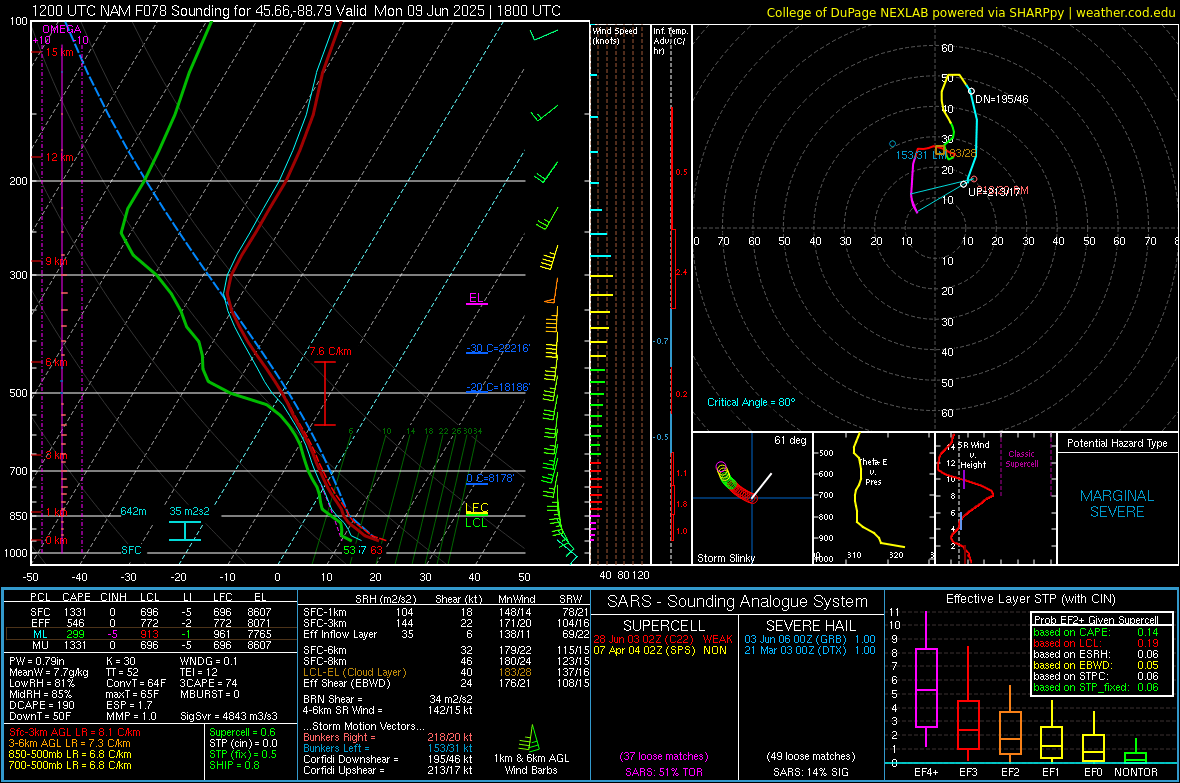Click the SARS: 51% TOR text

[664, 772]
